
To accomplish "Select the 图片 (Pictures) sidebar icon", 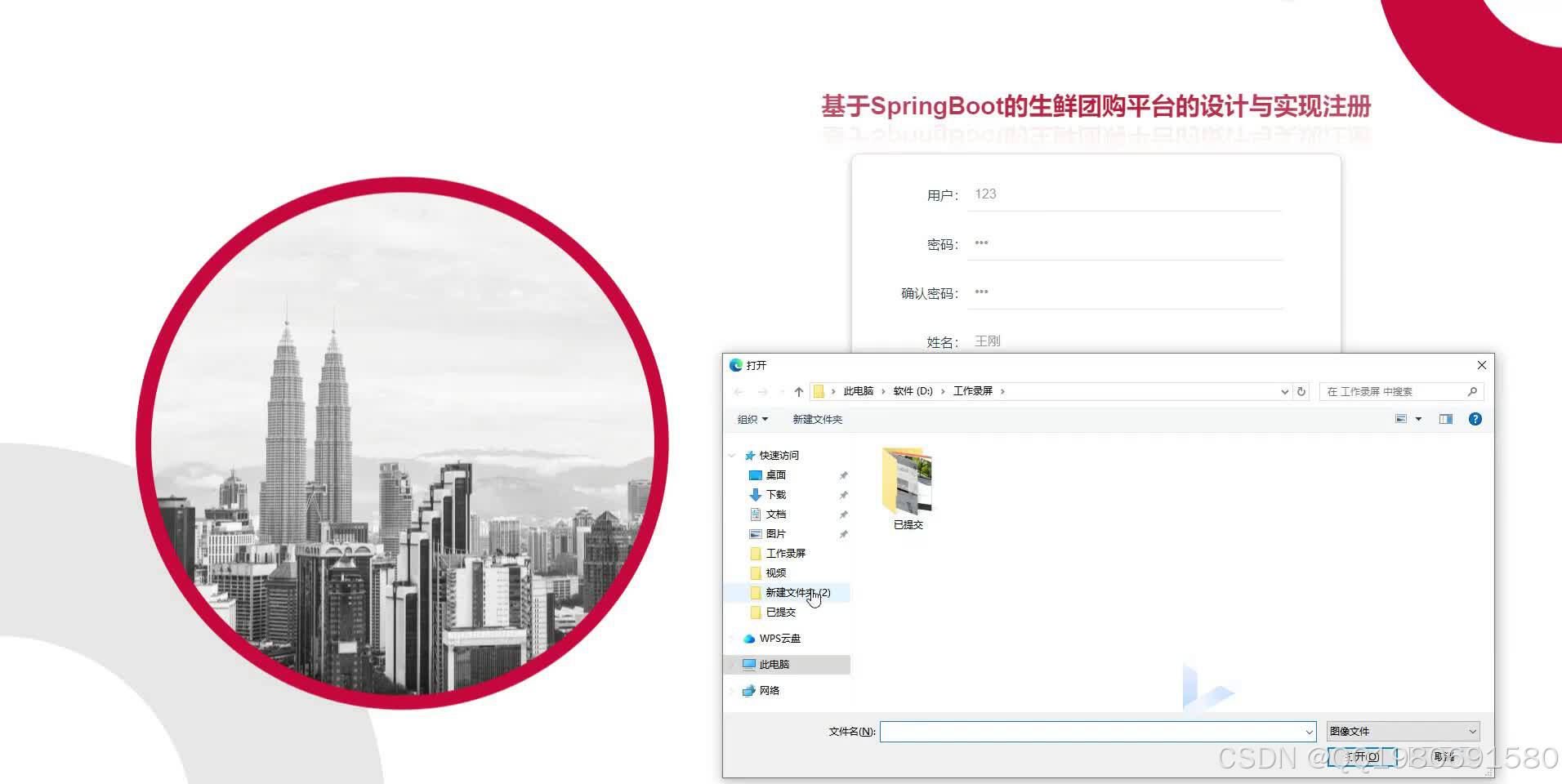I will [x=754, y=533].
